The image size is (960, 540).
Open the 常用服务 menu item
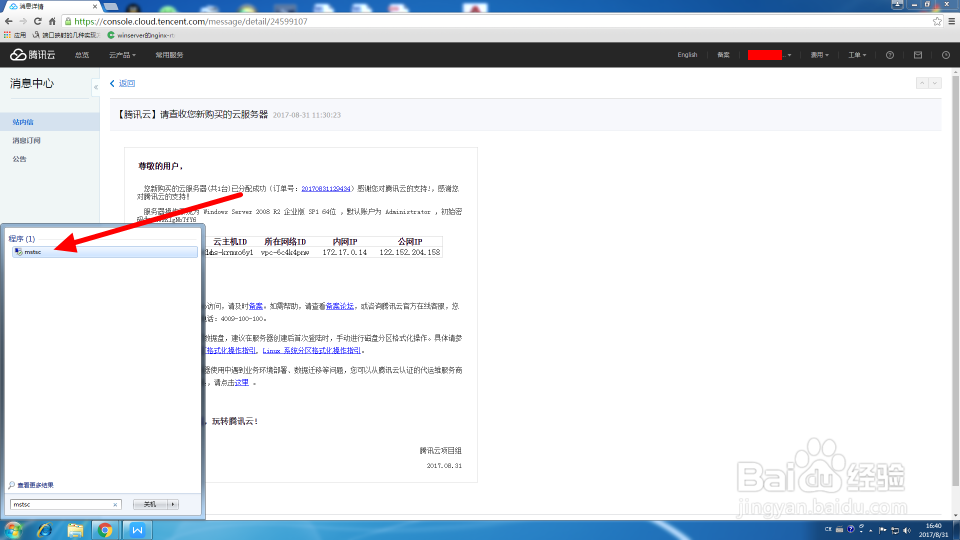[169, 55]
